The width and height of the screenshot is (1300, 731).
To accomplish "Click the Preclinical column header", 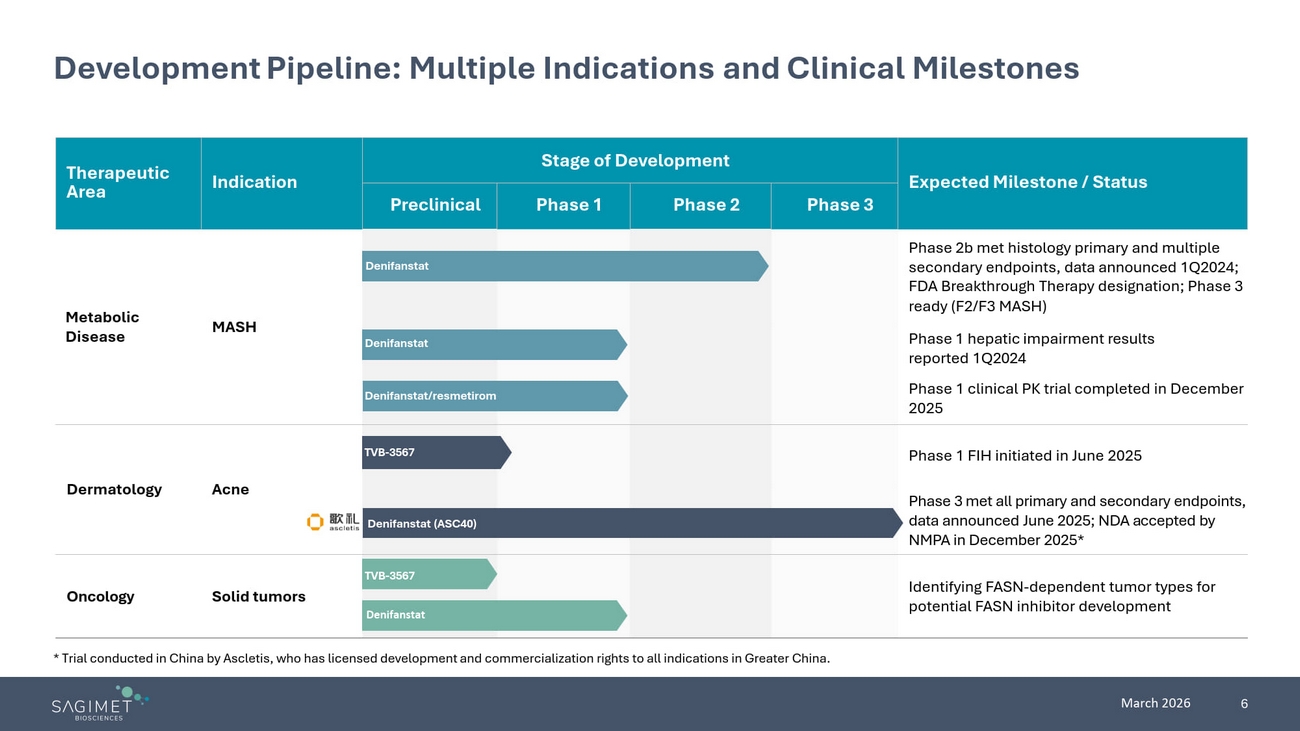I will coord(435,205).
